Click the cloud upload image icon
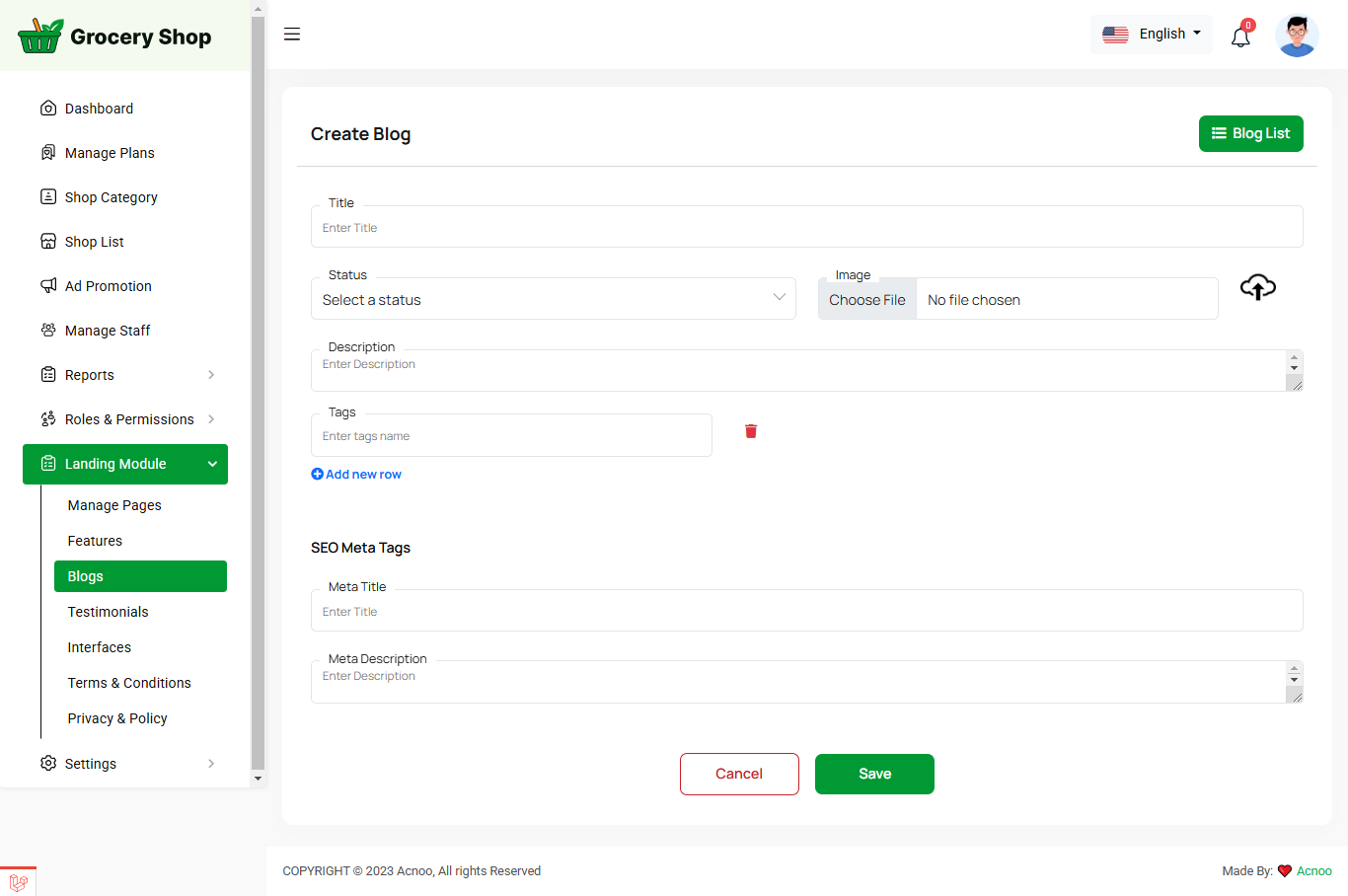The width and height of the screenshot is (1348, 896). coord(1257,287)
